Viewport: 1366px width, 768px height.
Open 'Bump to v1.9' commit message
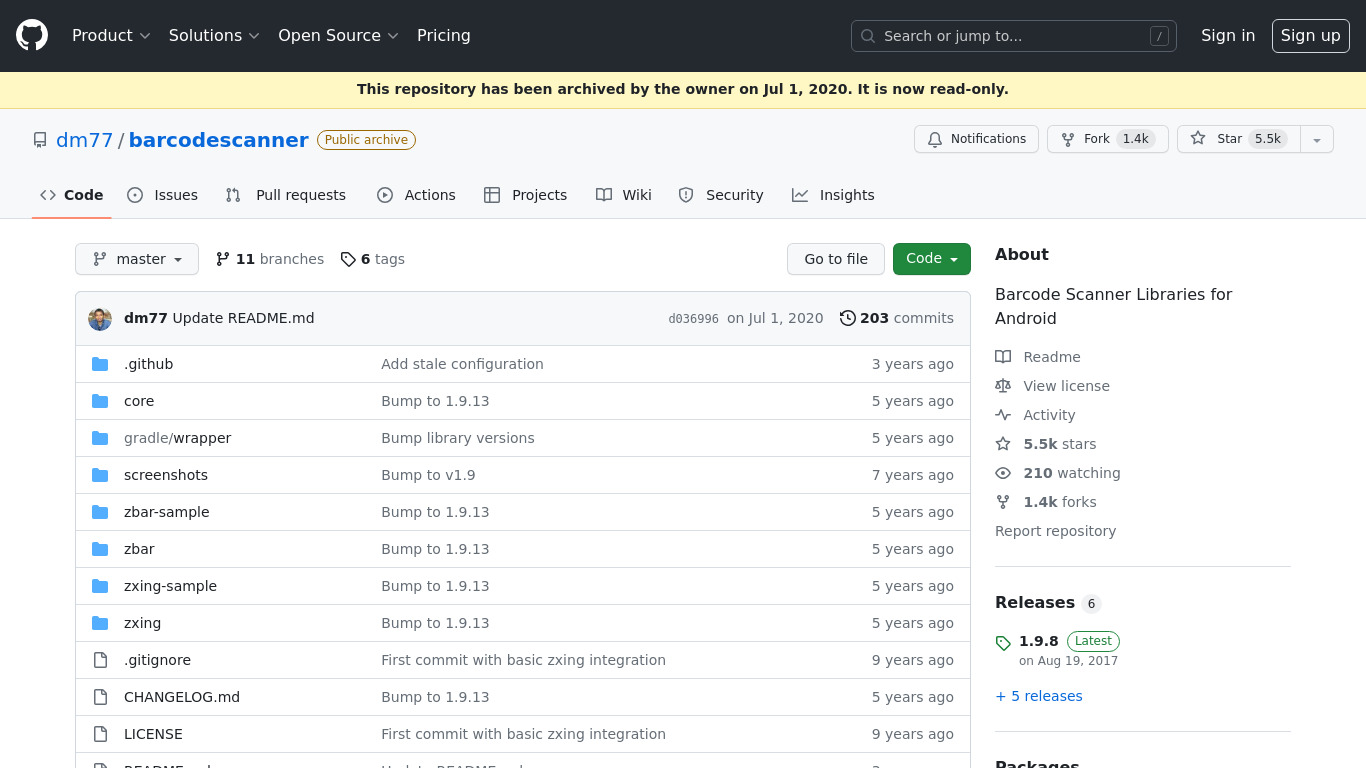428,475
